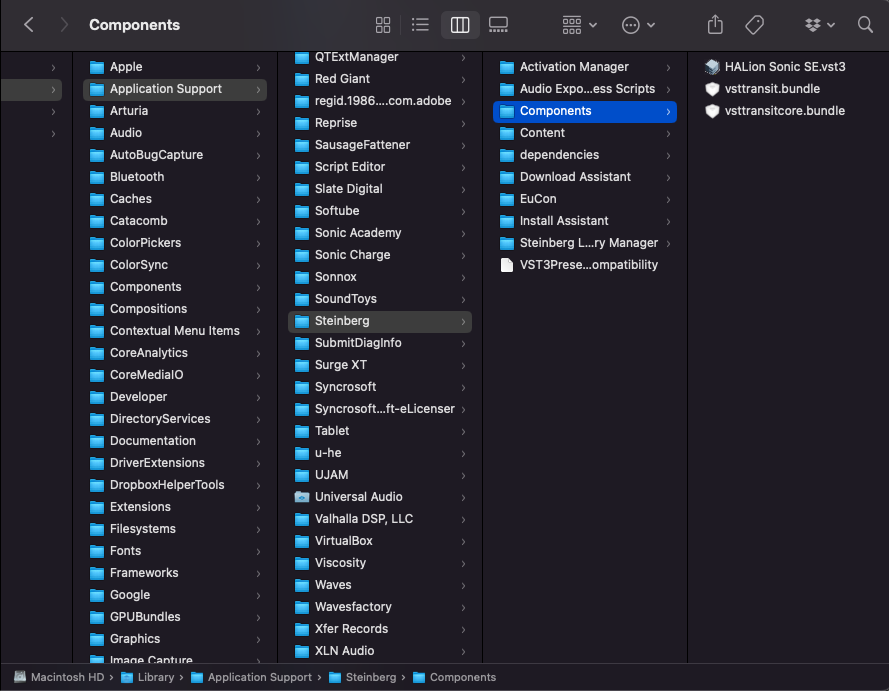Toggle column view in toolbar
The image size is (889, 691).
click(460, 25)
